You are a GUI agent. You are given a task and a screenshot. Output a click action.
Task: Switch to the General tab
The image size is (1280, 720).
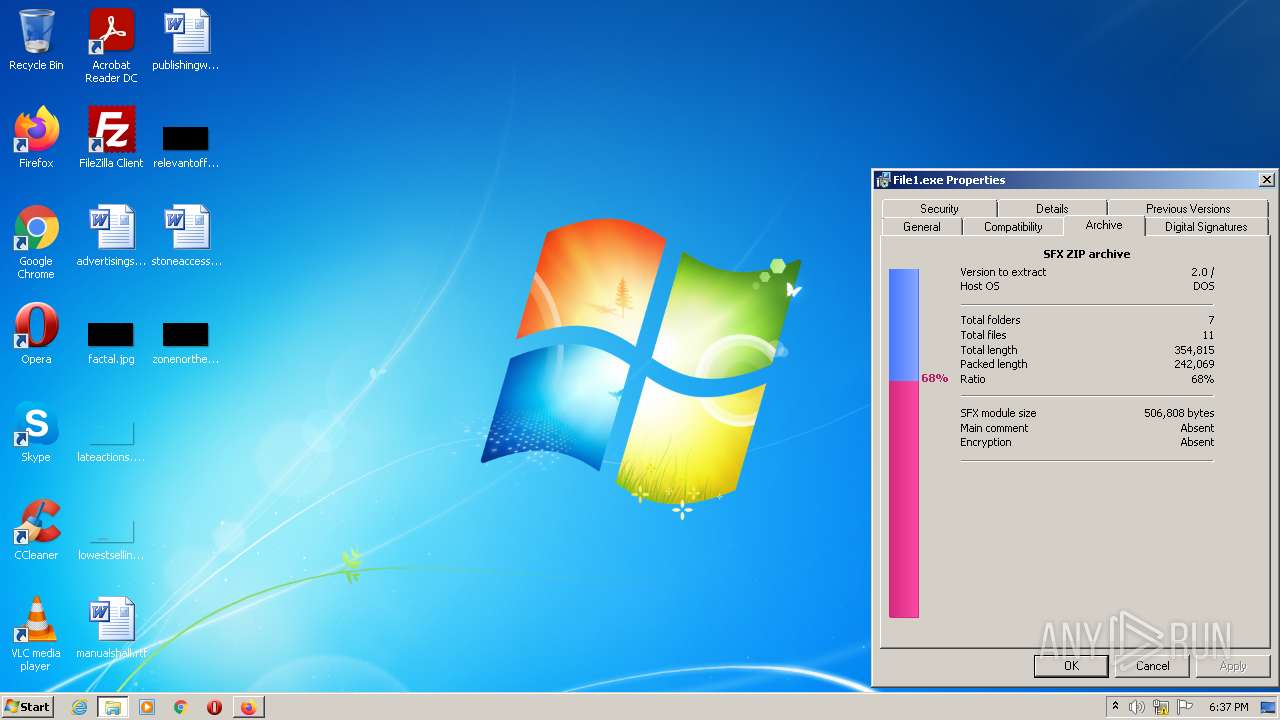[x=922, y=227]
